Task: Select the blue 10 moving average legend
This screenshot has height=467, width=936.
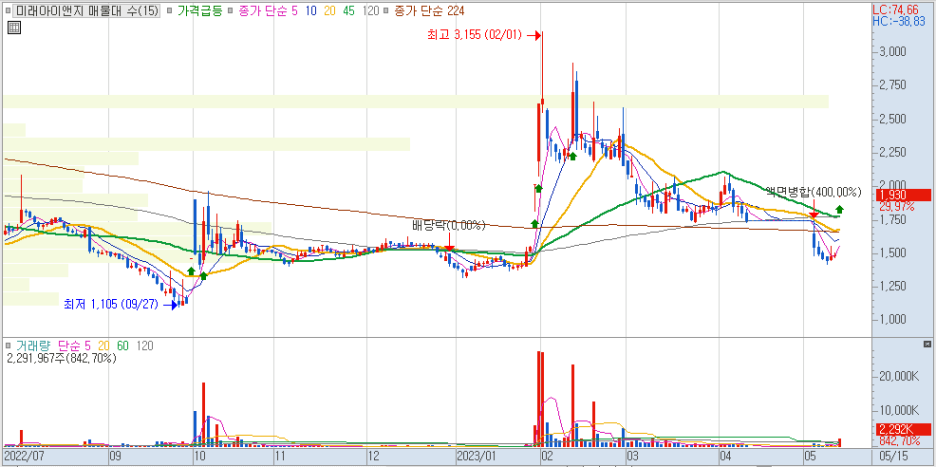Action: pos(312,11)
